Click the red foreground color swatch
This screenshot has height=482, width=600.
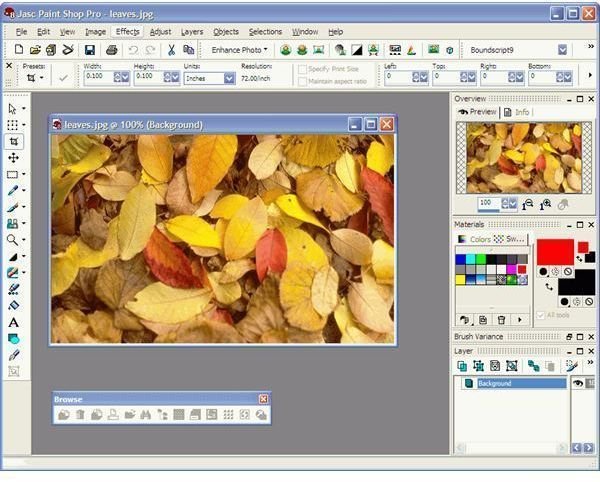pyautogui.click(x=554, y=250)
